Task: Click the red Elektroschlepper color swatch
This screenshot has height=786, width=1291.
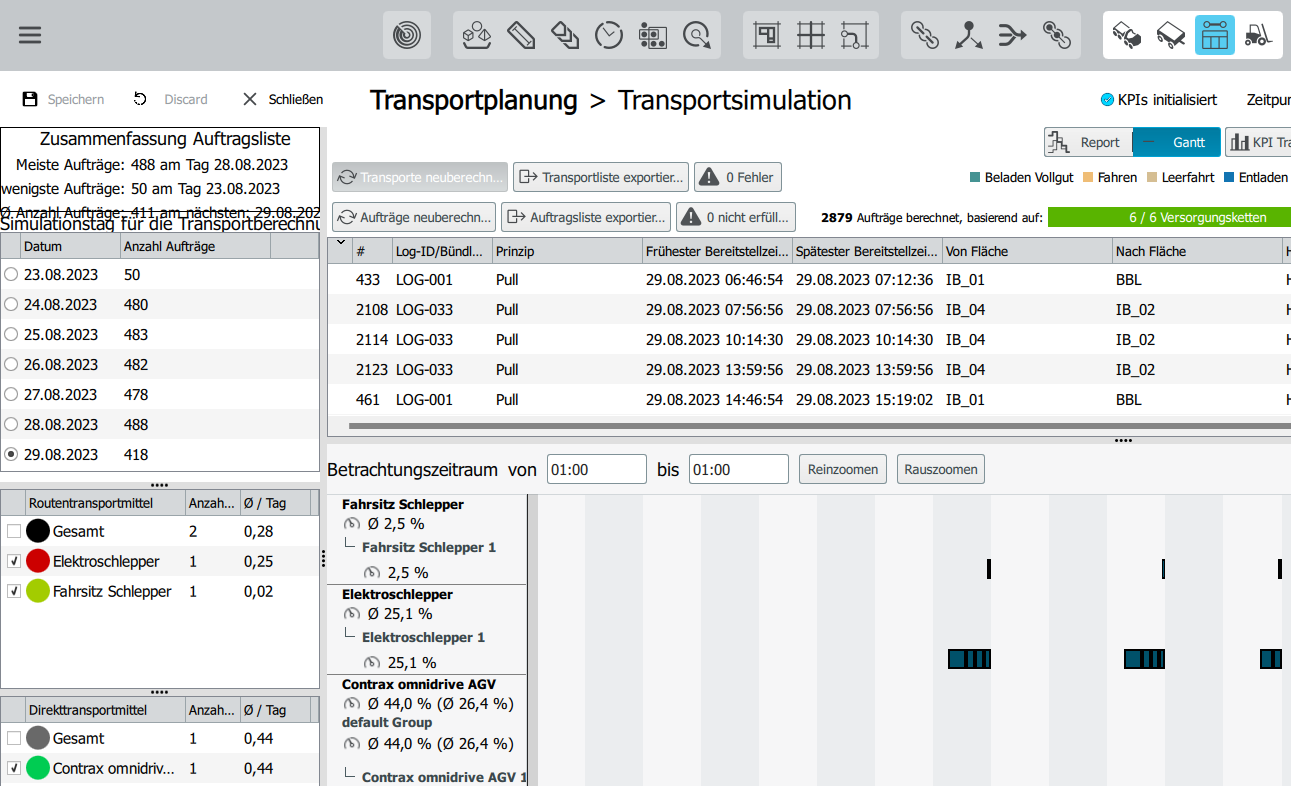Action: (x=38, y=562)
